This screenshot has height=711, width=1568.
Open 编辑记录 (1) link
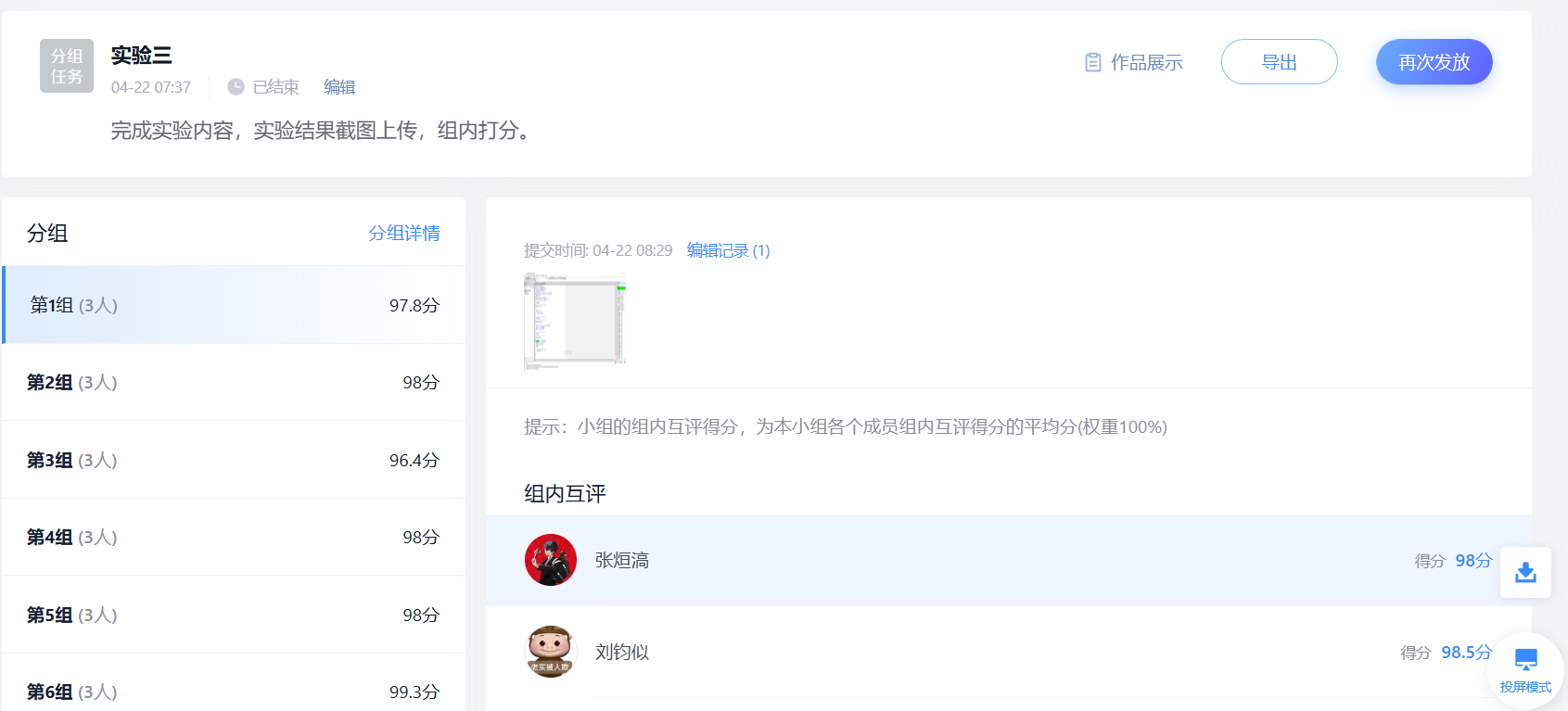pyautogui.click(x=728, y=250)
